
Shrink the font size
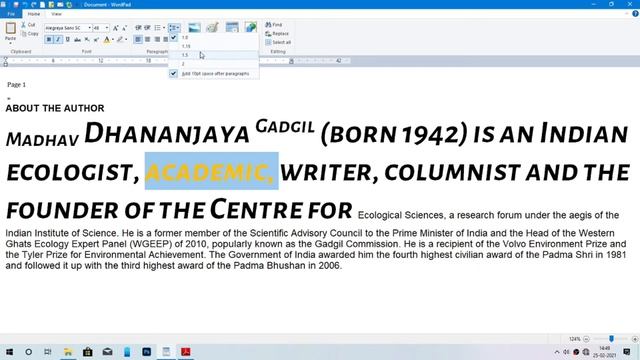tap(124, 28)
